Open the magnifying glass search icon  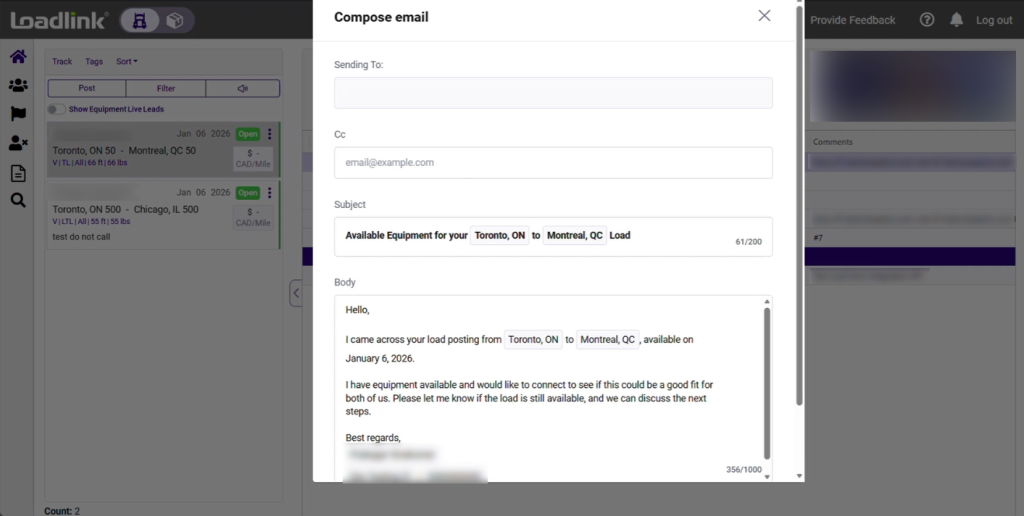18,201
